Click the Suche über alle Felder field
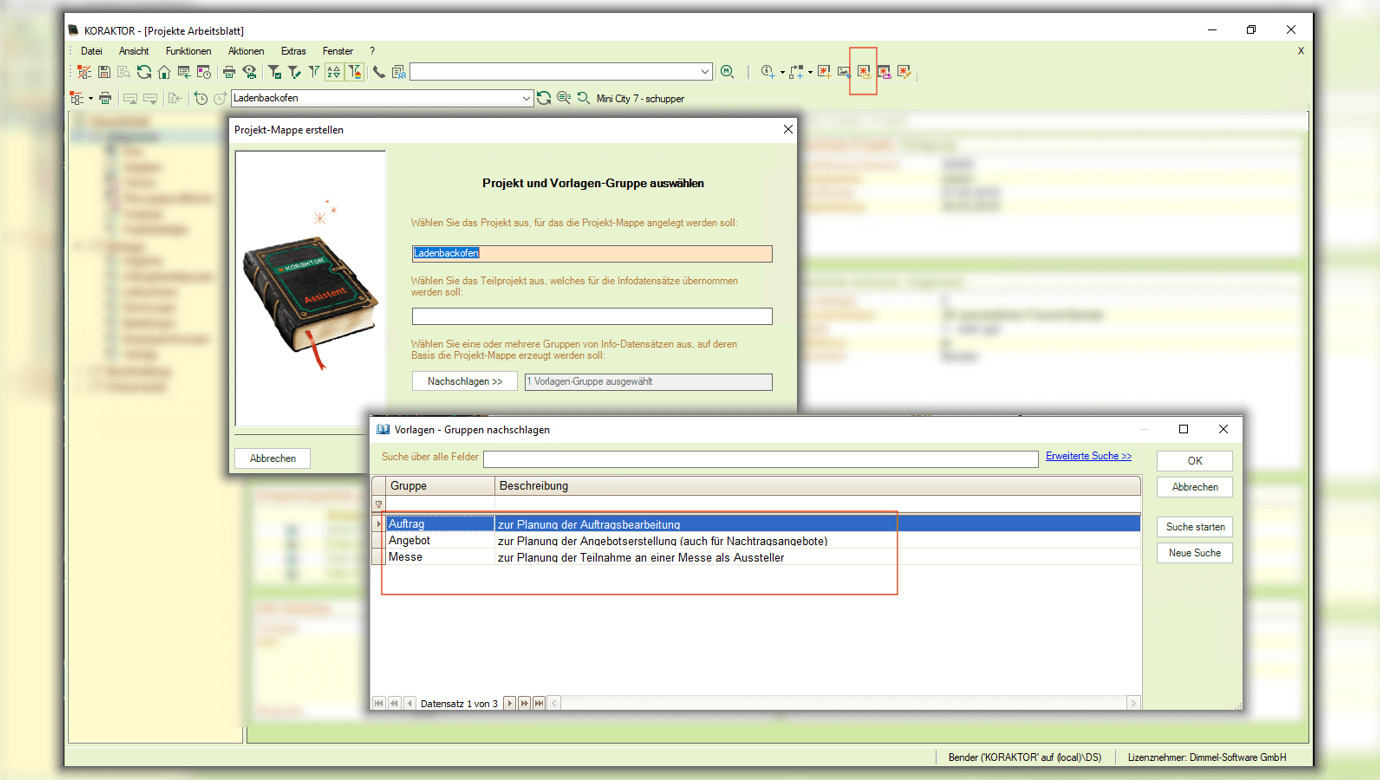The width and height of the screenshot is (1380, 780). click(760, 459)
